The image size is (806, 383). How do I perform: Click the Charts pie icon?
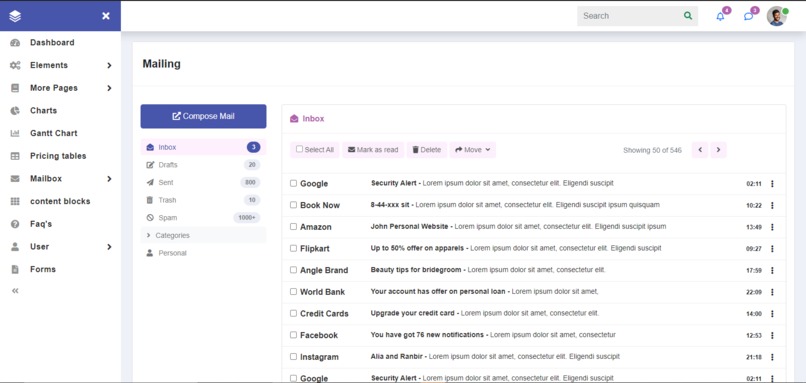pos(15,111)
